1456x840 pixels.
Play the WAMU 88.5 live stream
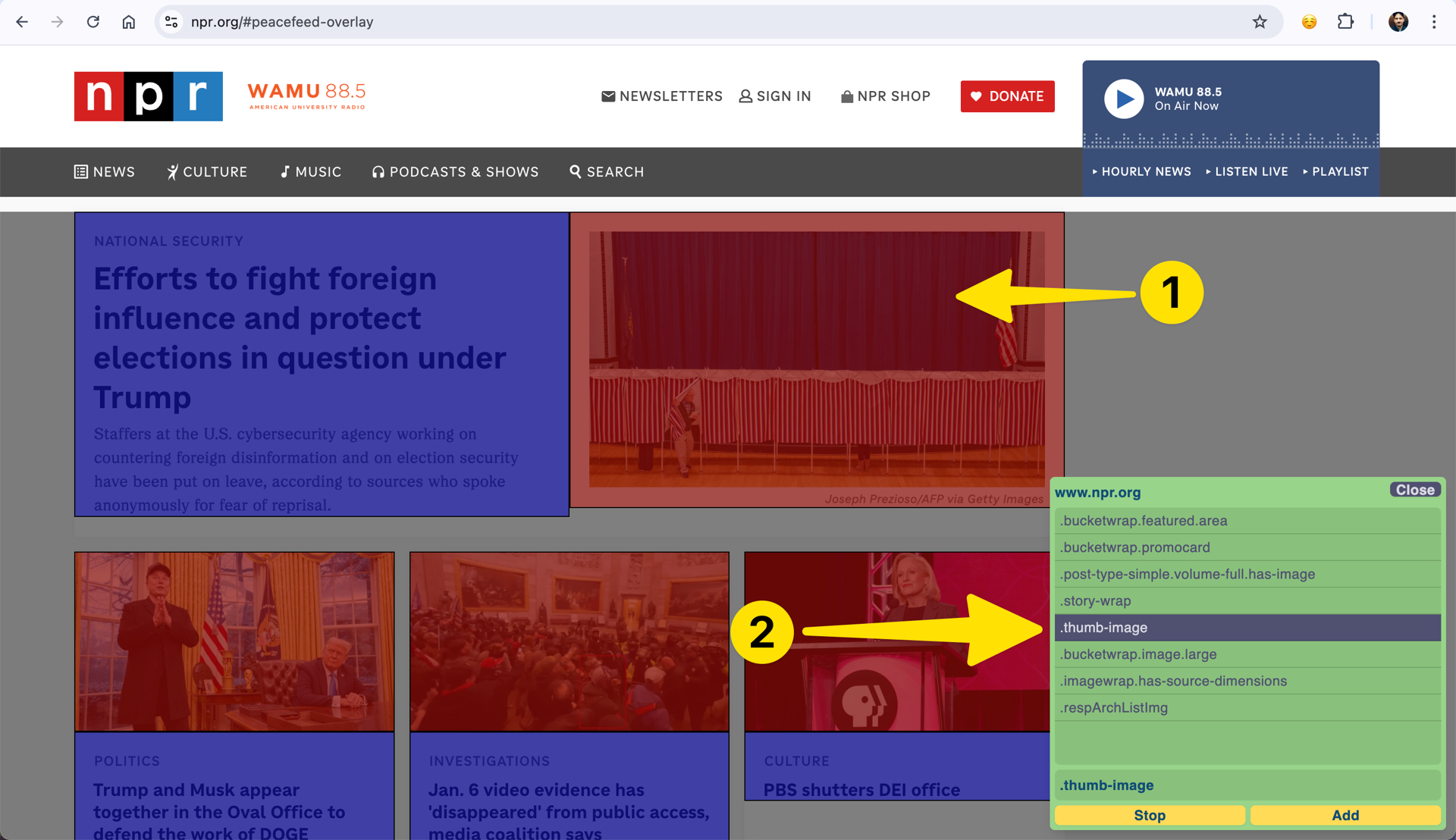tap(1124, 99)
